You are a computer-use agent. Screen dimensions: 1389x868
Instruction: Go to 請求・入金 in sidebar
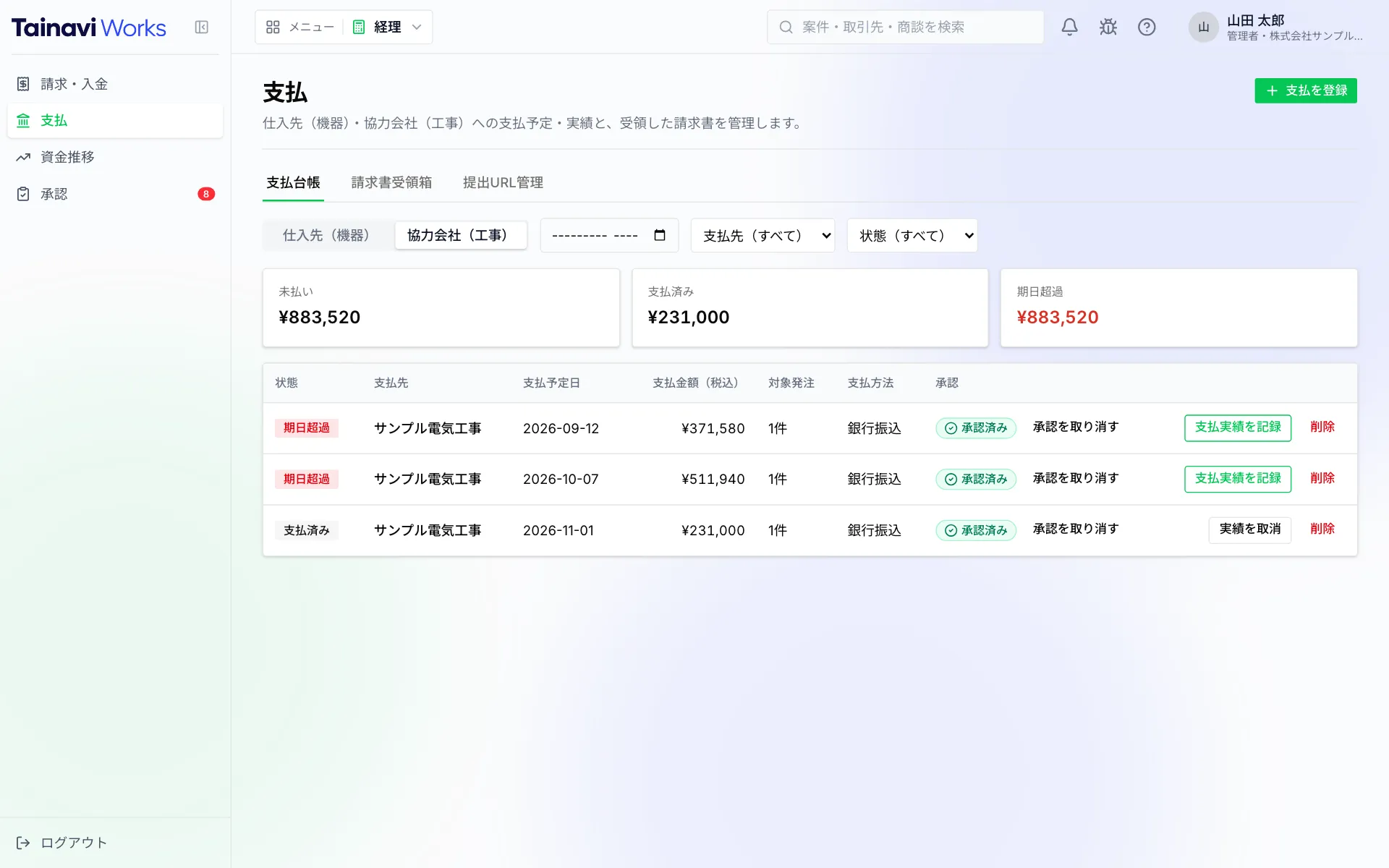pyautogui.click(x=115, y=84)
